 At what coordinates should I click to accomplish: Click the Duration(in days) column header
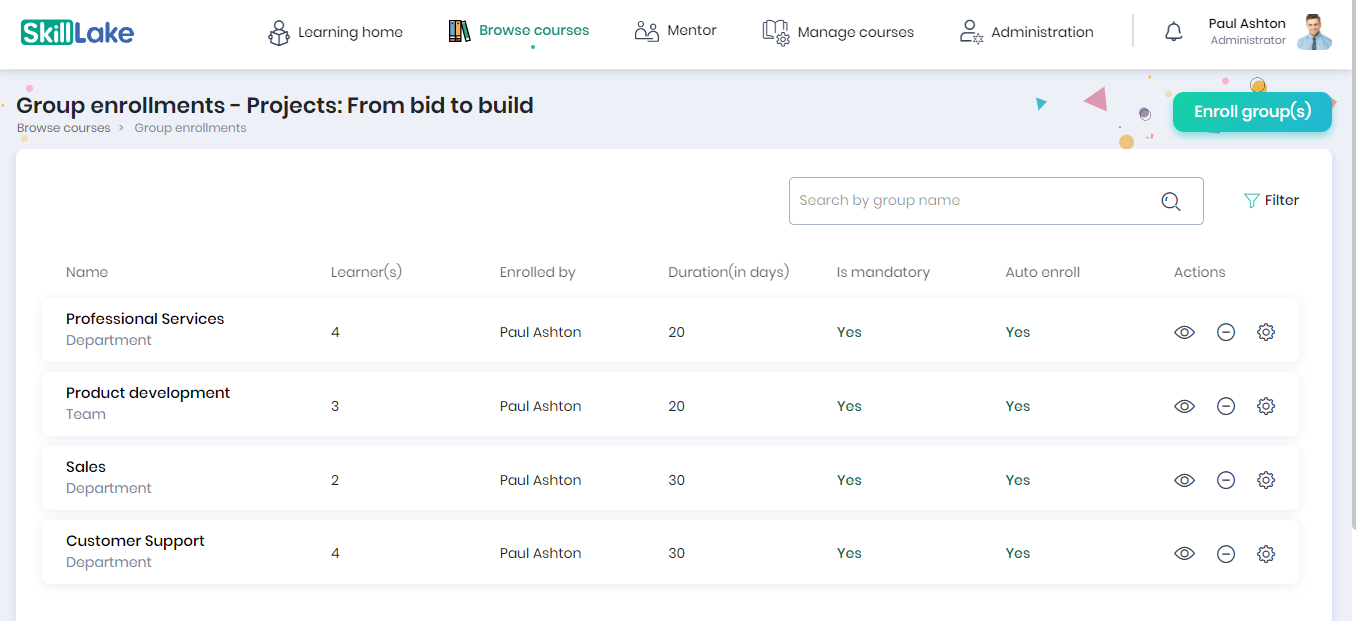point(729,272)
